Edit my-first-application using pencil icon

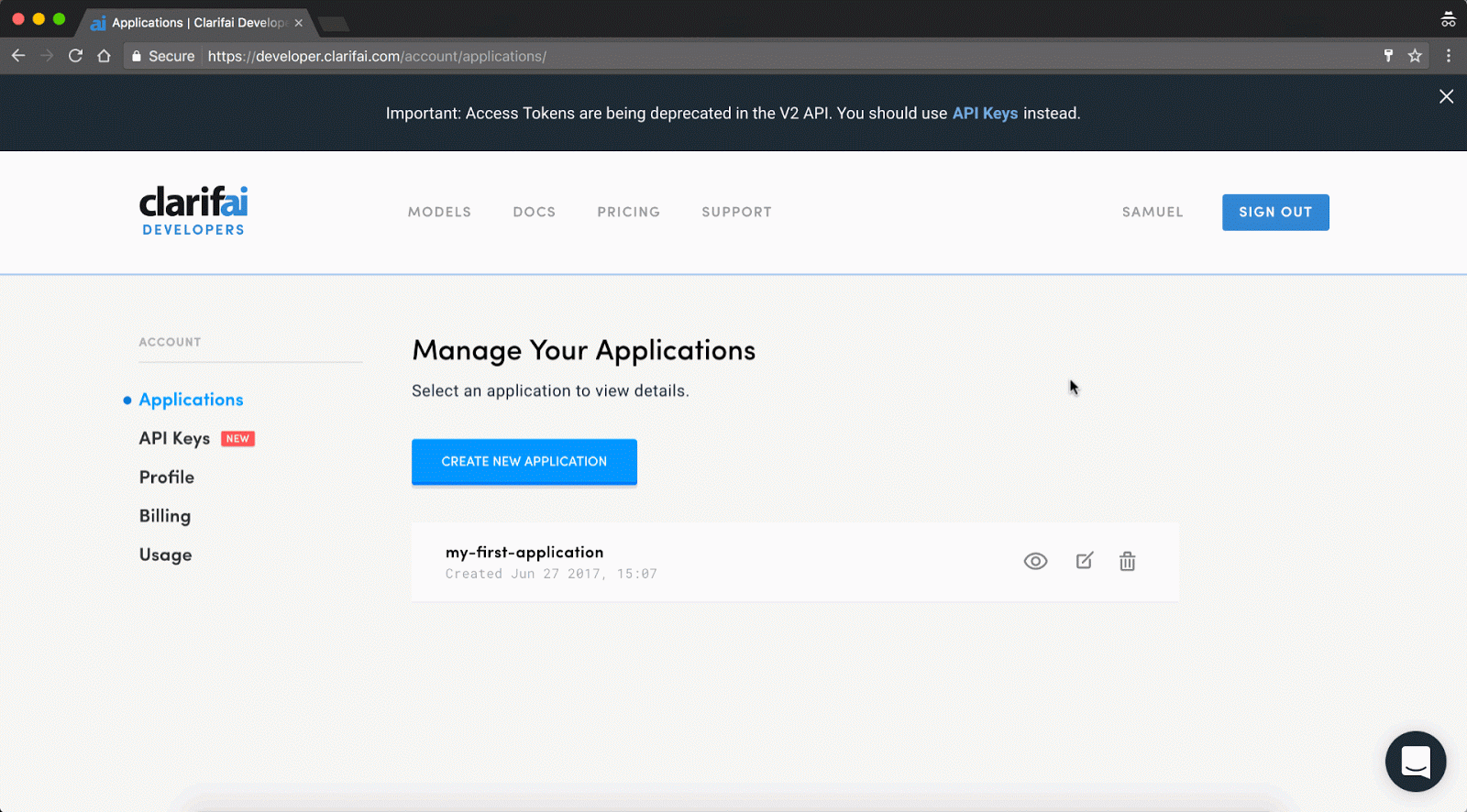click(1084, 561)
